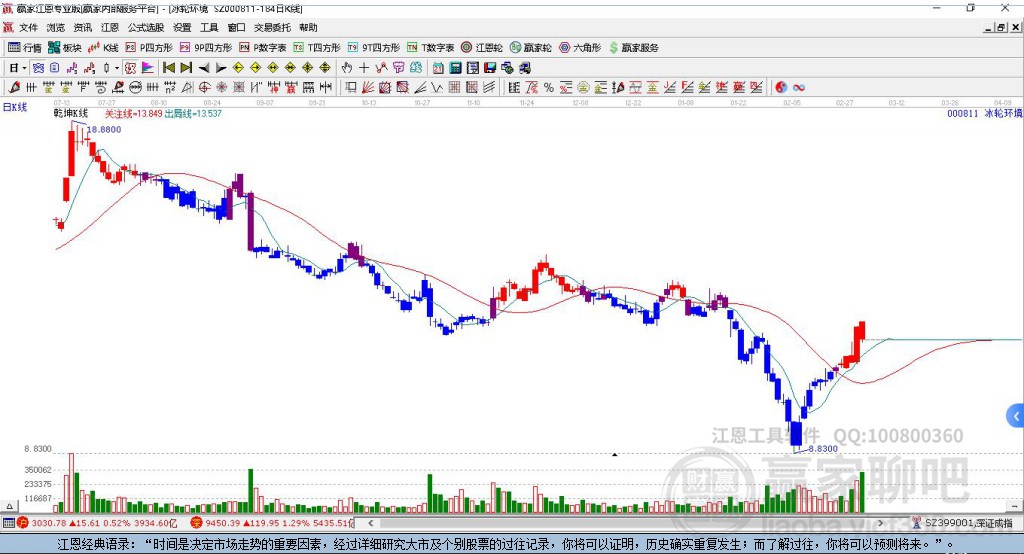Open the 9P四方形 tool
This screenshot has width=1024, height=554.
(x=206, y=48)
